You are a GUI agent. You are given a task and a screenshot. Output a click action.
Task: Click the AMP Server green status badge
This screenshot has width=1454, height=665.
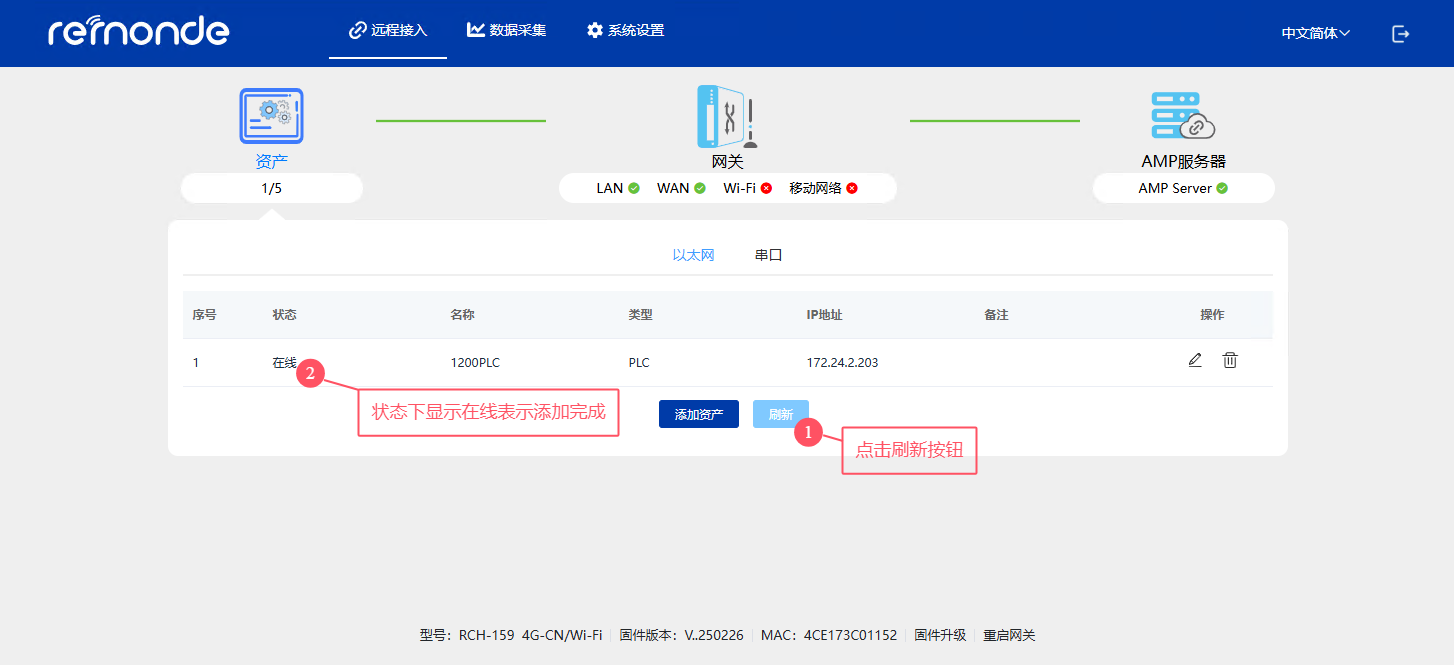1222,188
